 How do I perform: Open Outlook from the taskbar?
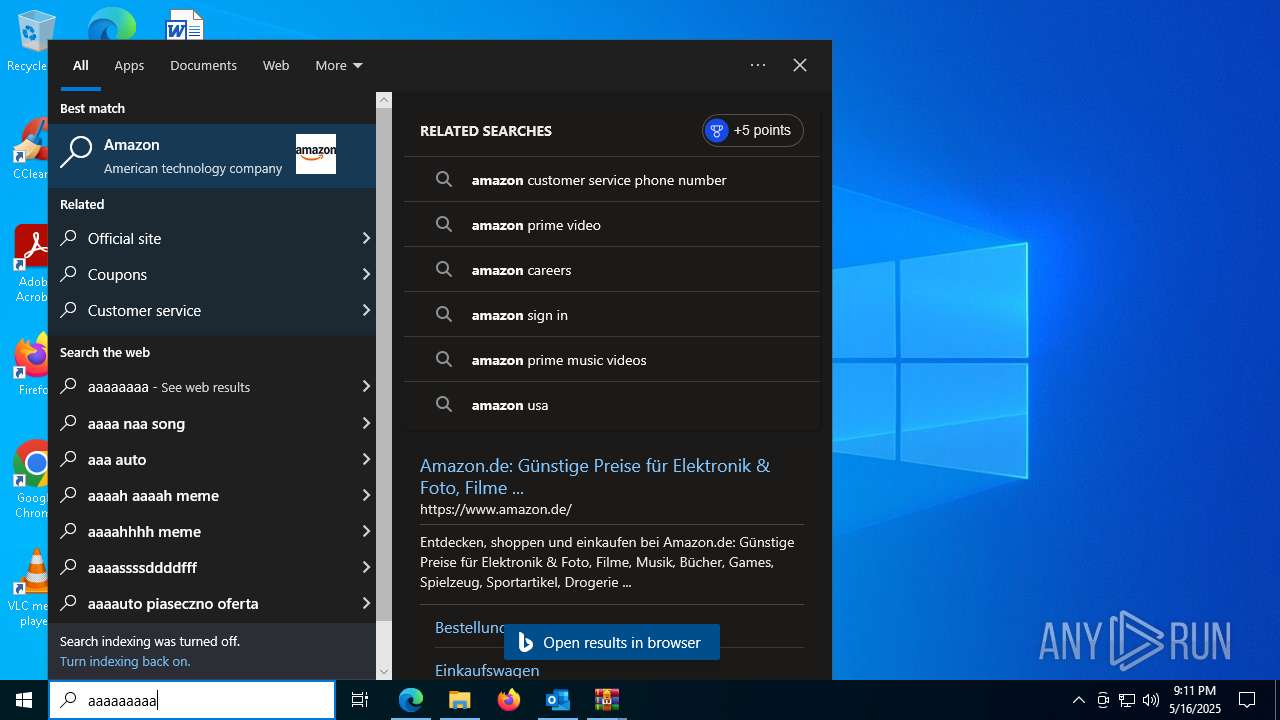[x=557, y=700]
